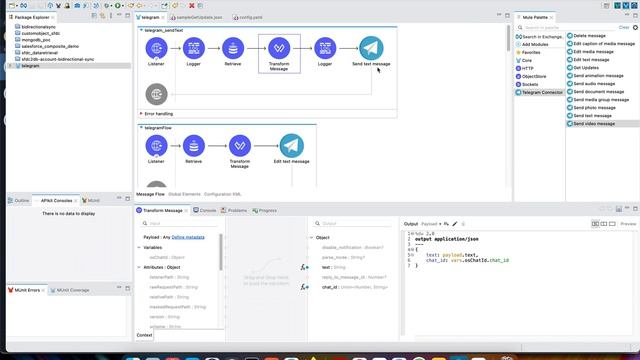Click the Exchange binoculars icon in toolbar
640x360 pixels.
click(x=24, y=6)
